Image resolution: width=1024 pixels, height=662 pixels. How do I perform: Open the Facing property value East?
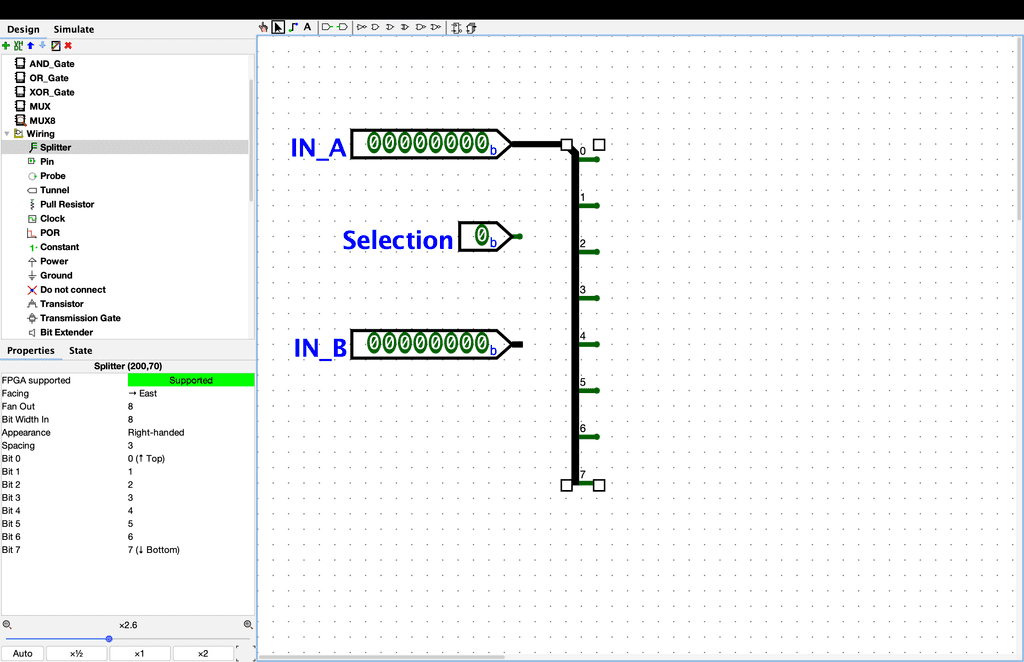[x=190, y=393]
